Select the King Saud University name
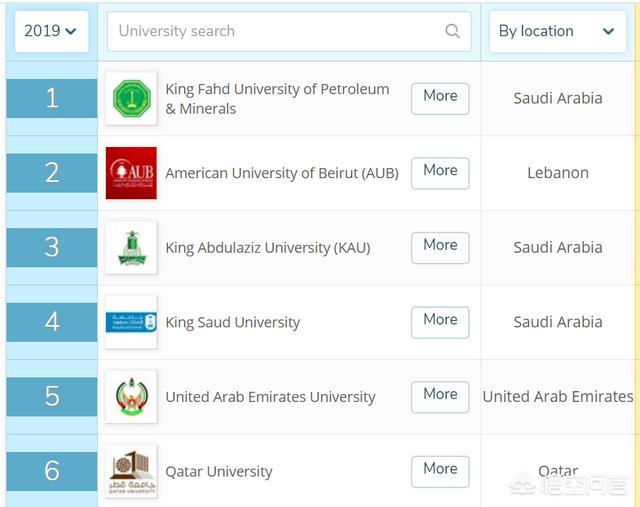The image size is (640, 507). coord(232,322)
